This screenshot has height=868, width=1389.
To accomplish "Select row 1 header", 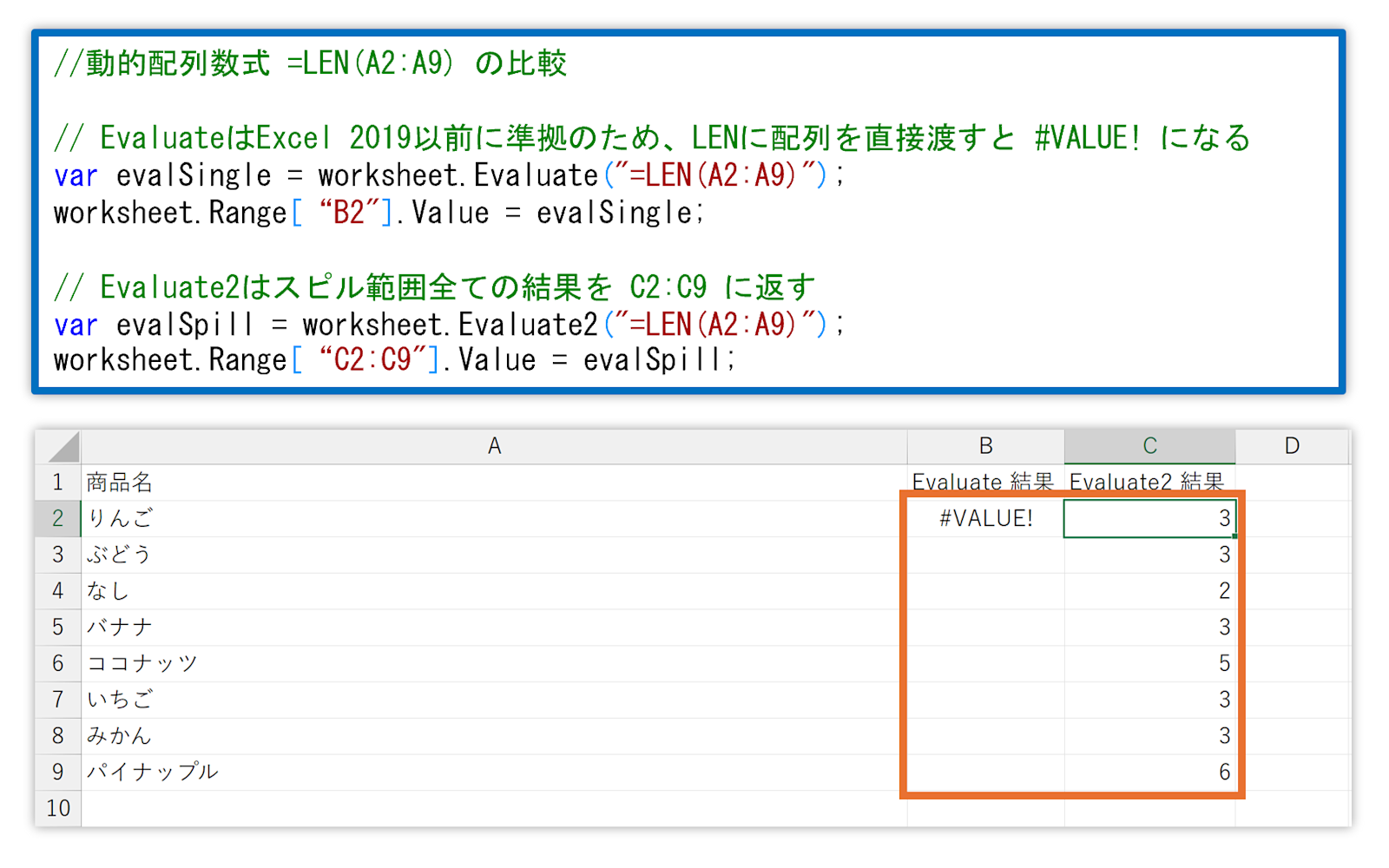I will 58,483.
